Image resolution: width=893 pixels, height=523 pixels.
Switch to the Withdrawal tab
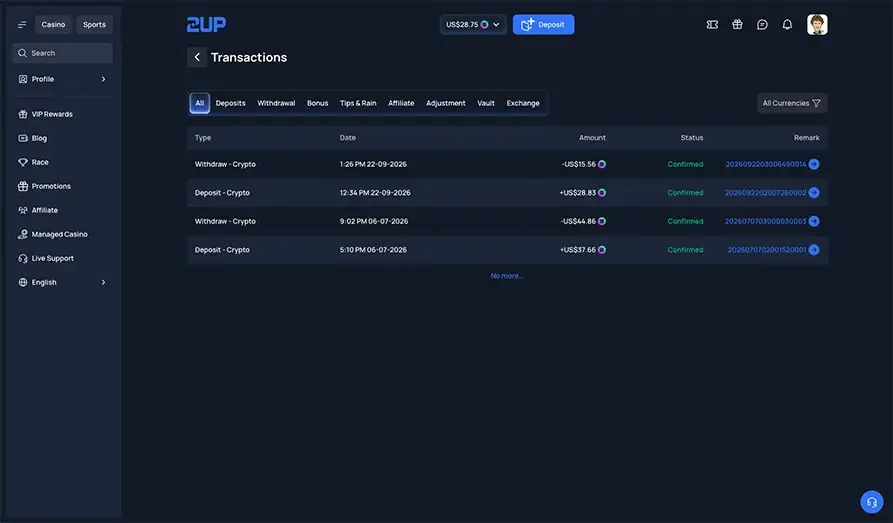coord(276,103)
